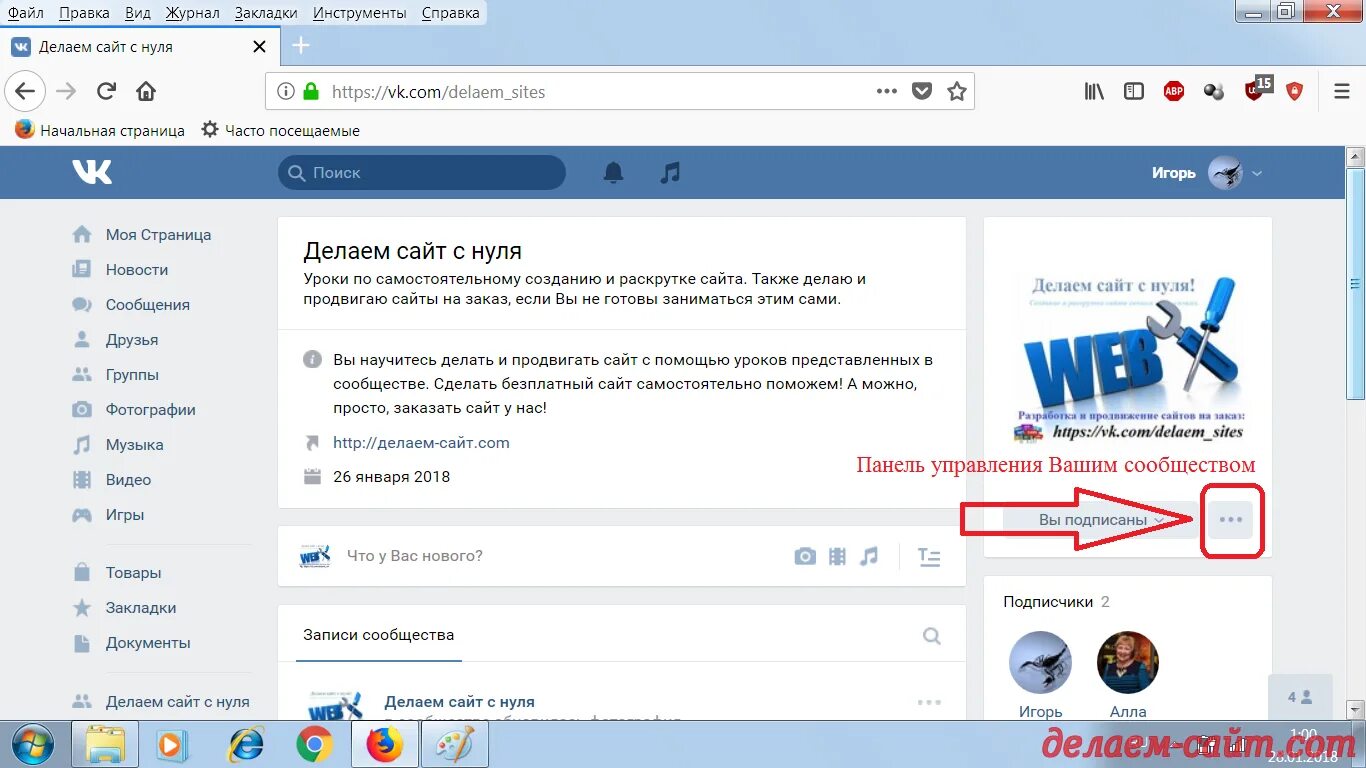Open Firefox home page icon
Image resolution: width=1366 pixels, height=768 pixels.
click(146, 92)
